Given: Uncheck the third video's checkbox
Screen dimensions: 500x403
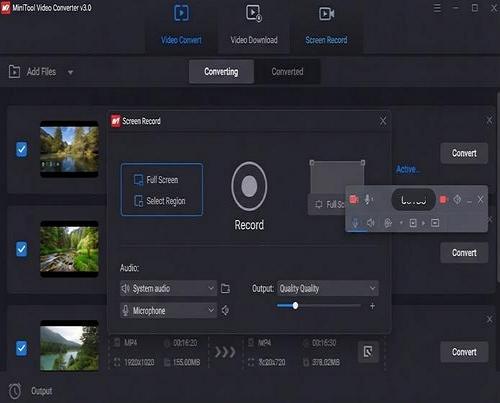Looking at the screenshot, I should pos(22,348).
